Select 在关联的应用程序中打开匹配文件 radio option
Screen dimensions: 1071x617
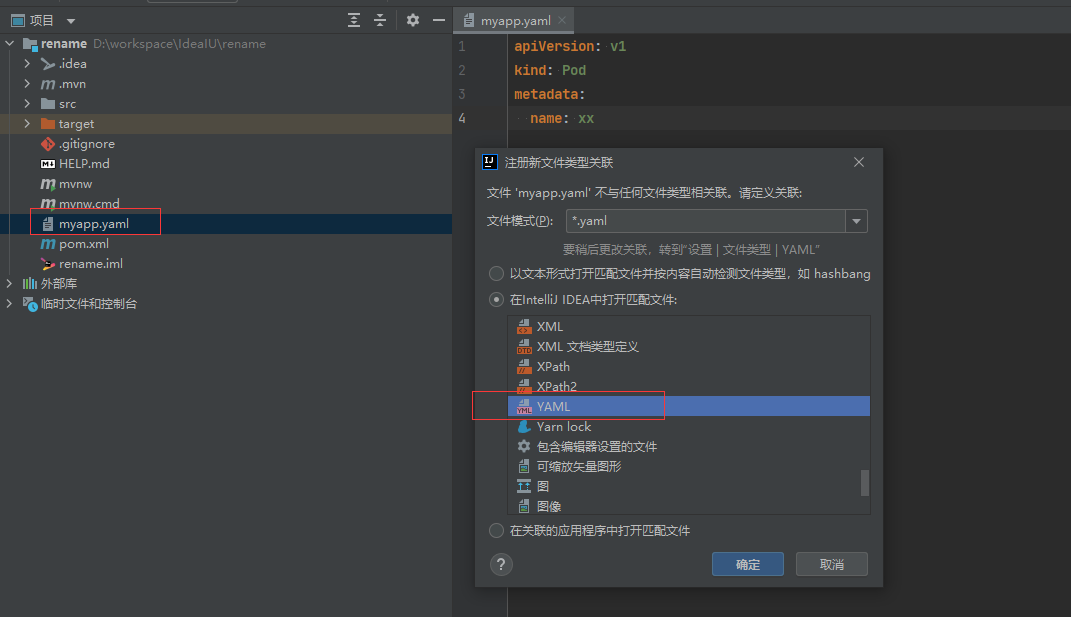click(x=497, y=531)
